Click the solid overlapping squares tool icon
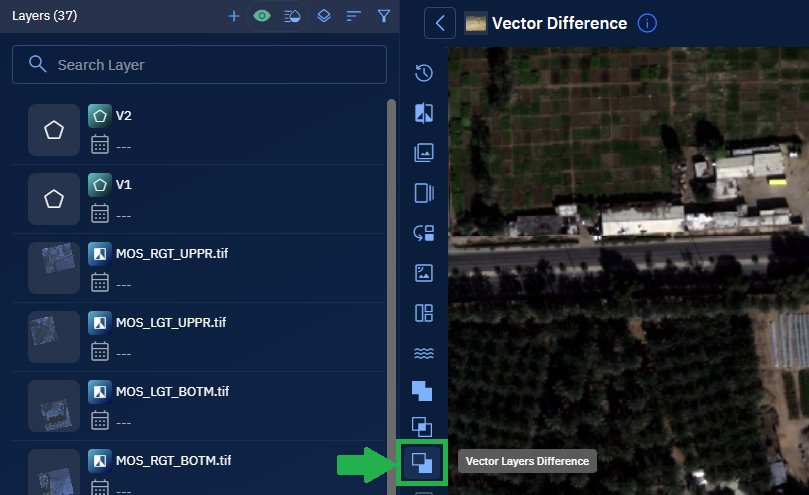This screenshot has height=495, width=809. click(x=422, y=391)
